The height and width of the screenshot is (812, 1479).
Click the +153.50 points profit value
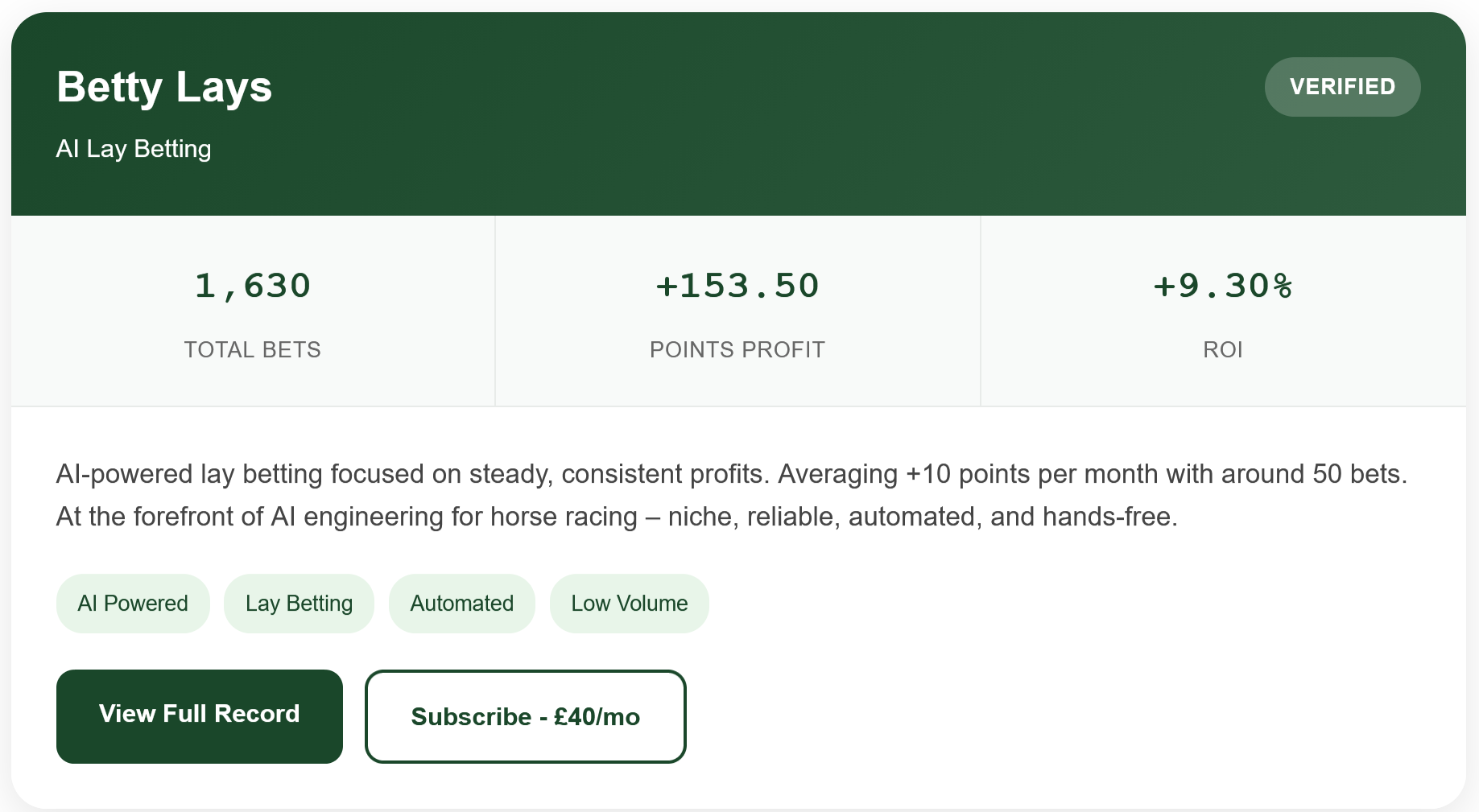(737, 286)
